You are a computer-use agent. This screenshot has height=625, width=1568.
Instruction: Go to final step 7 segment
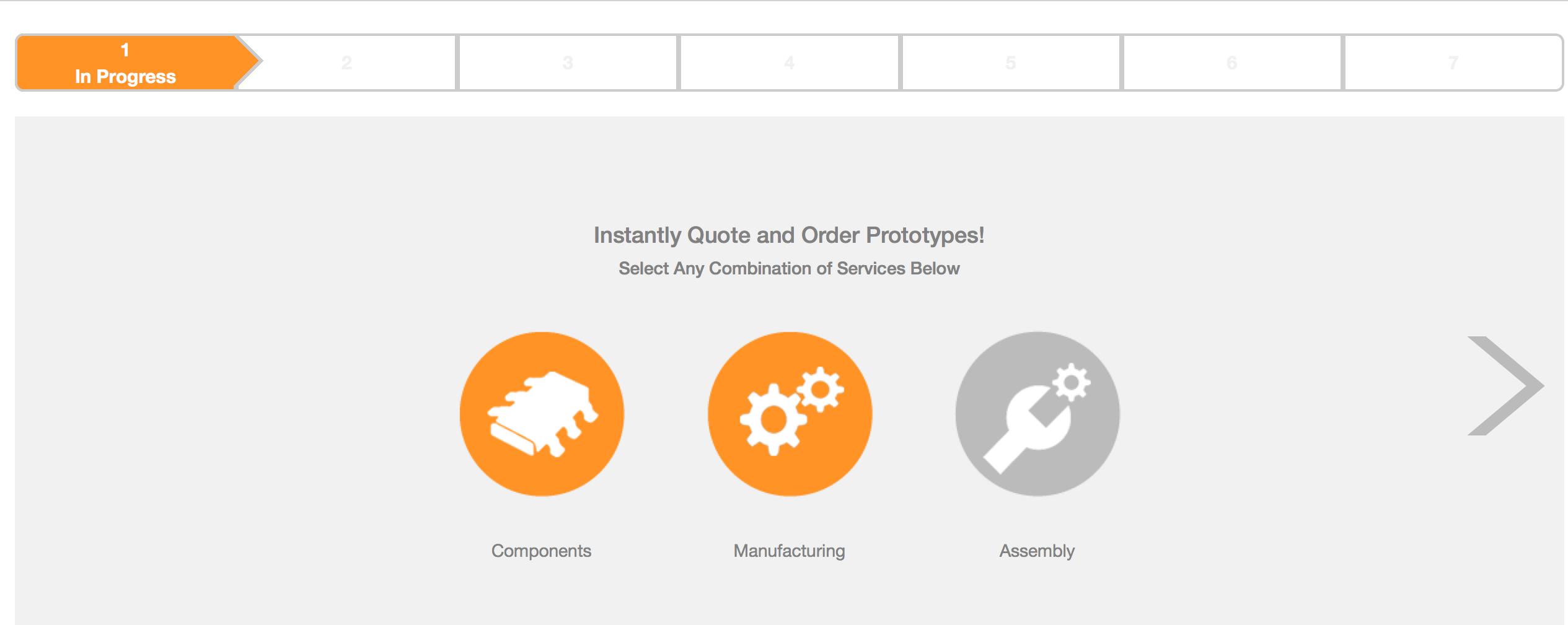pos(1453,63)
